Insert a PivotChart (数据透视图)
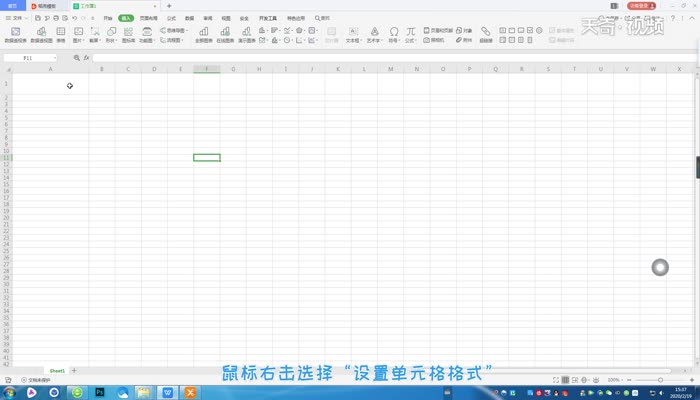Viewport: 700px width, 400px height. point(42,34)
